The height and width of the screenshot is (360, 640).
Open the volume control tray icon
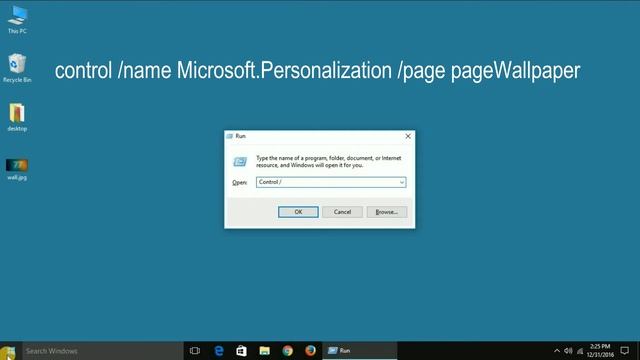(568, 351)
